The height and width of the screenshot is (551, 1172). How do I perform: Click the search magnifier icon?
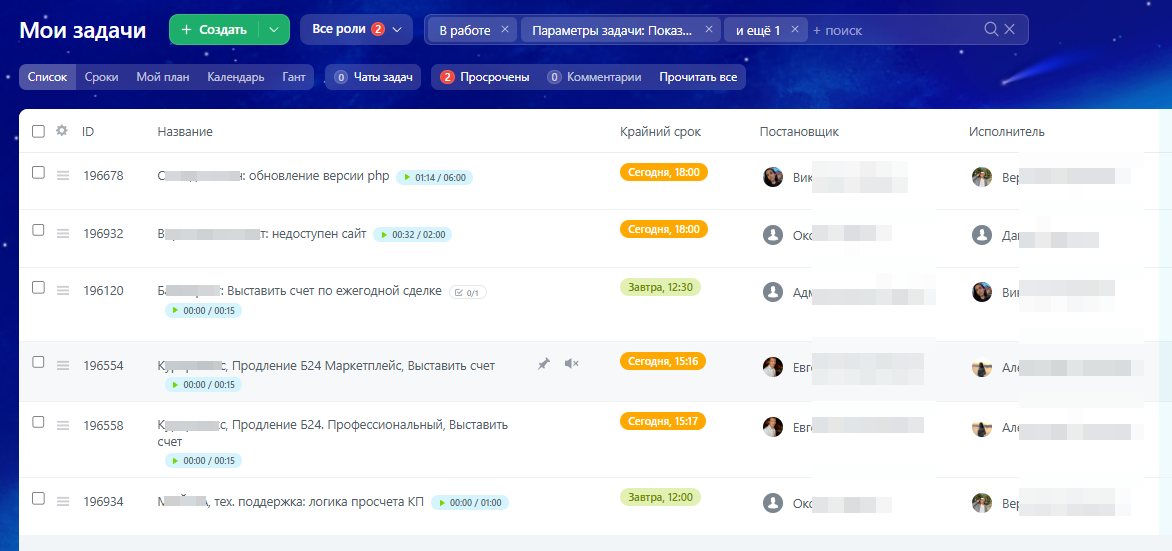tap(991, 30)
